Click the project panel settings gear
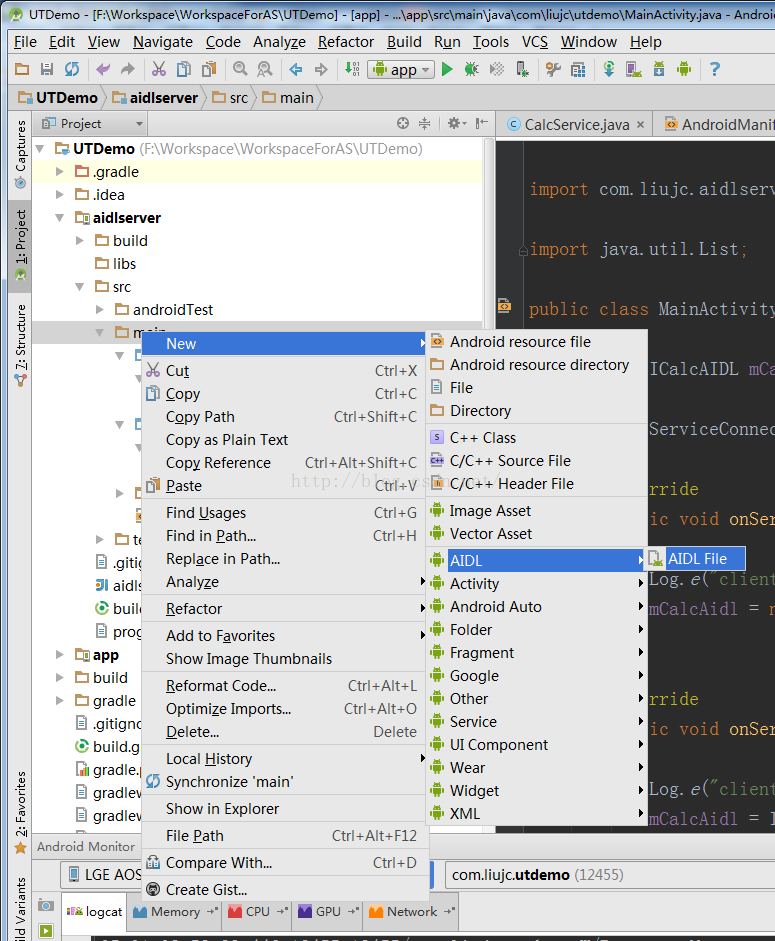The height and width of the screenshot is (941, 775). click(453, 123)
